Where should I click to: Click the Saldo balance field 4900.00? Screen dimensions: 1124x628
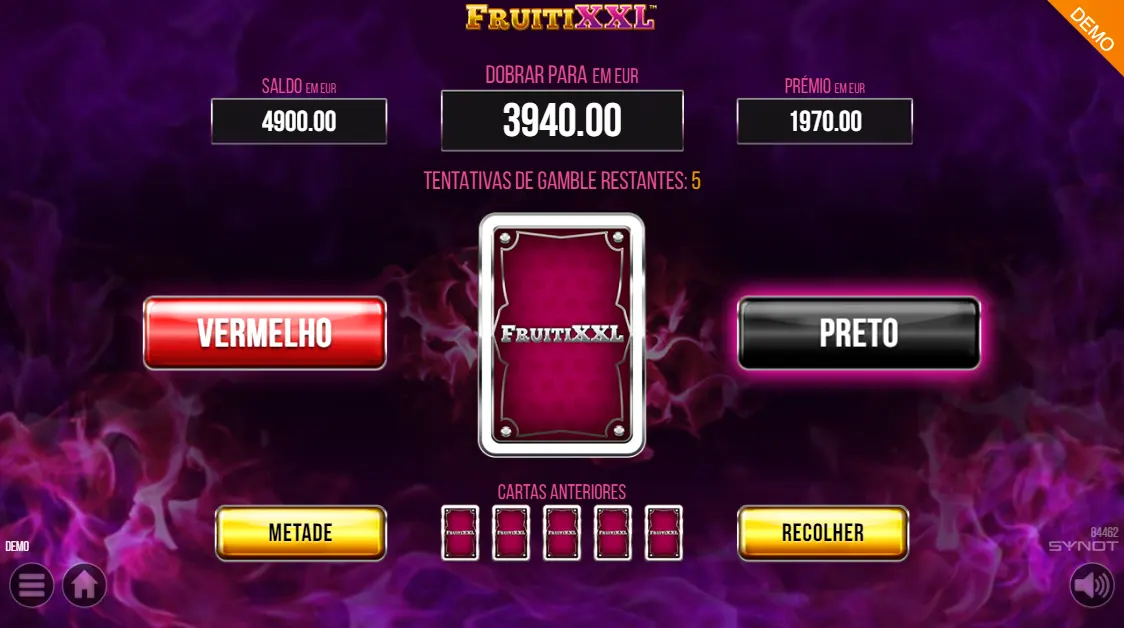coord(299,121)
